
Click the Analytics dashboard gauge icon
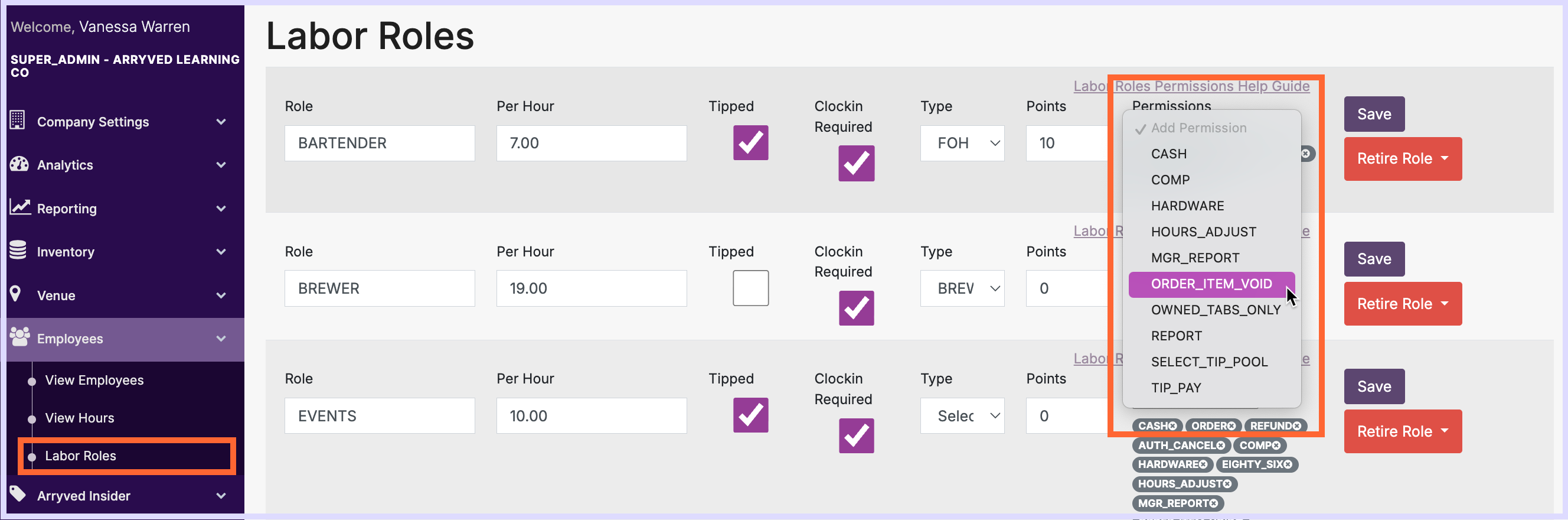tap(19, 164)
